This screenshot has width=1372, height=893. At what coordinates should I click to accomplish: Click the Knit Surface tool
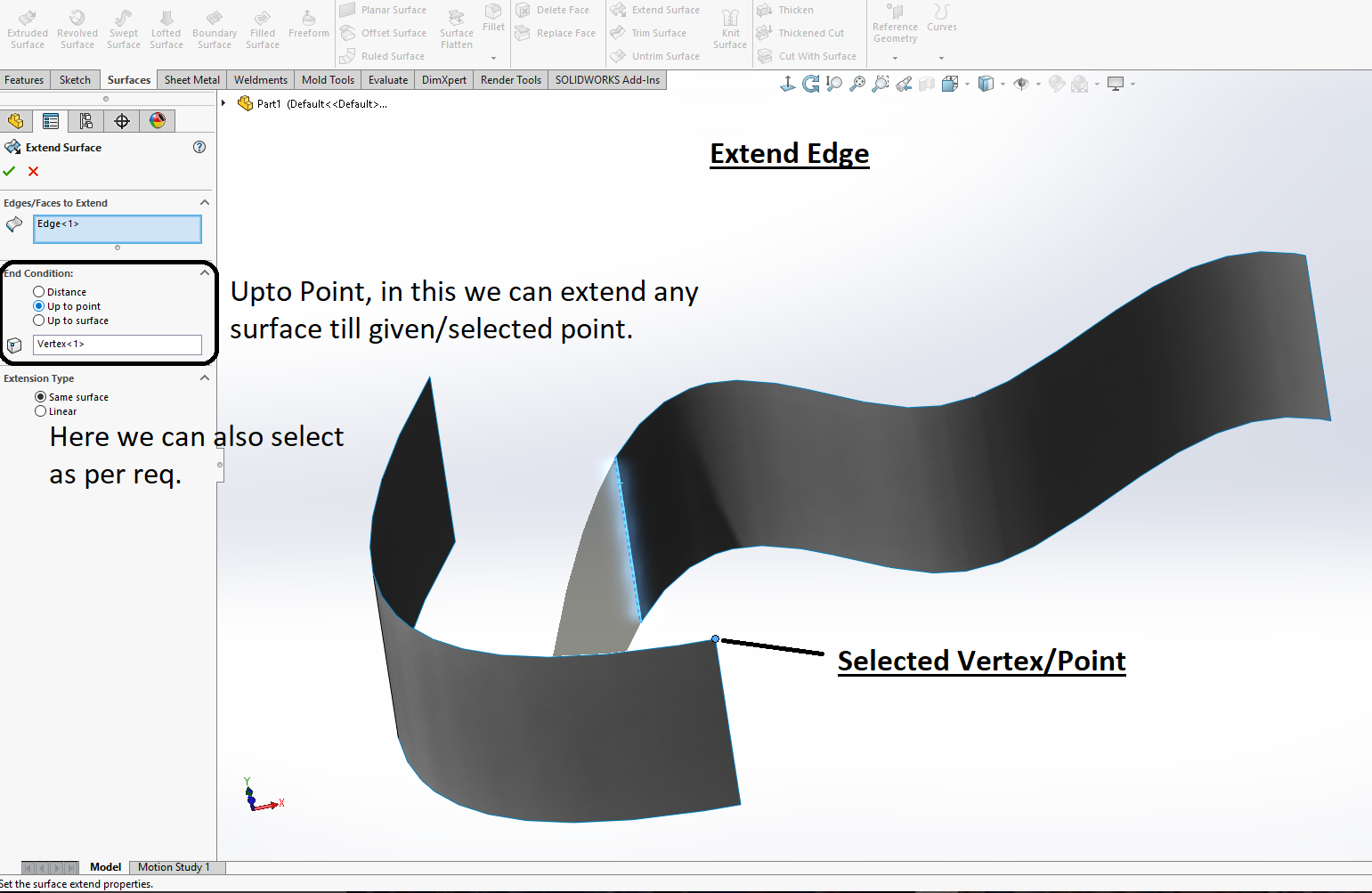click(x=730, y=30)
